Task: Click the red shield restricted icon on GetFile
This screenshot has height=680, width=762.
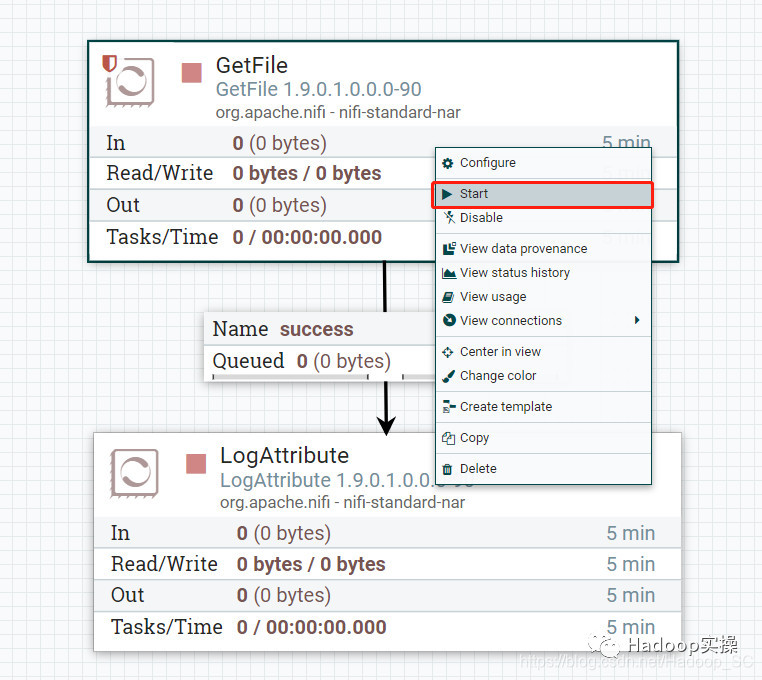Action: [109, 64]
